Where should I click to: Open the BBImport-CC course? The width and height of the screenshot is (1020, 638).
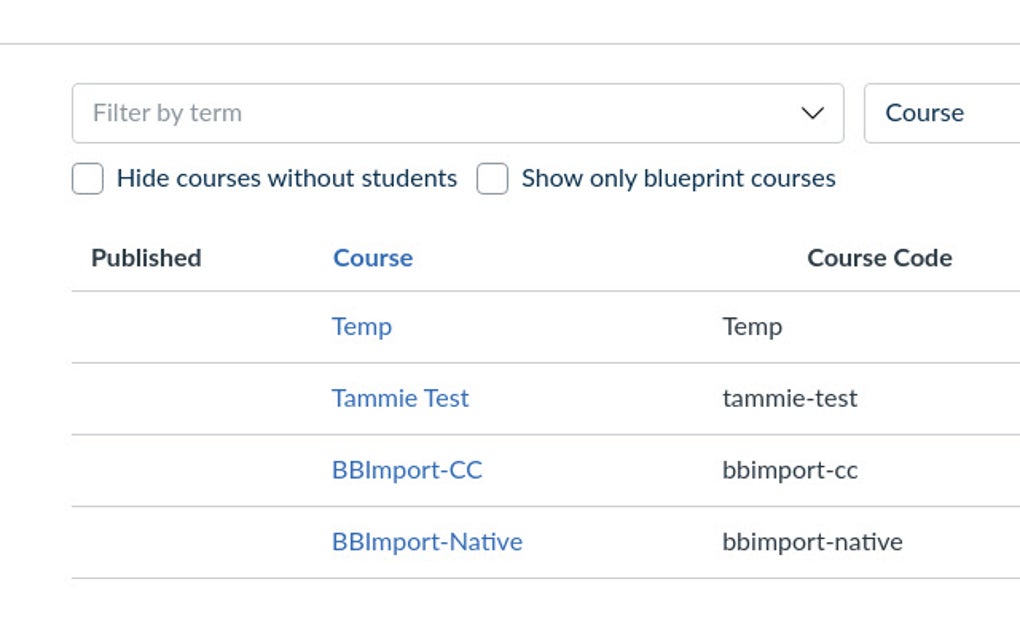tap(407, 470)
